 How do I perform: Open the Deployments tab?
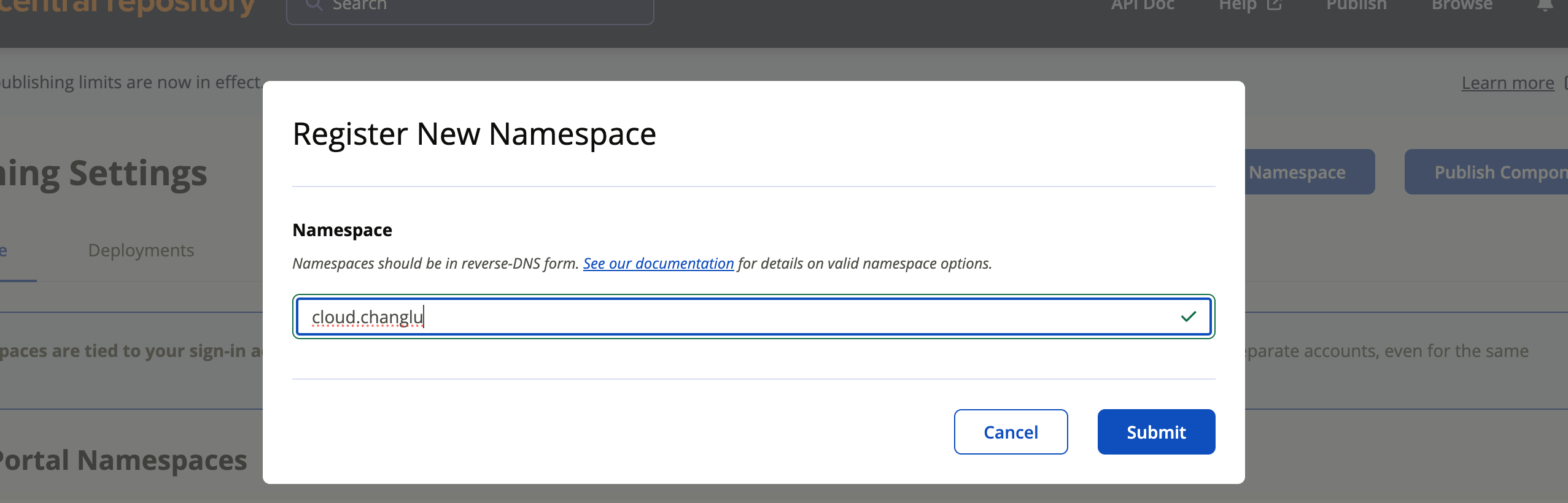click(141, 250)
